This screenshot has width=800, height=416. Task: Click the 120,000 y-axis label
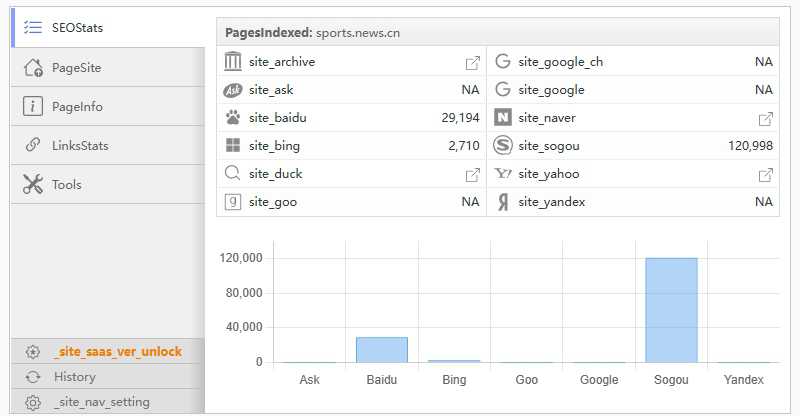241,258
